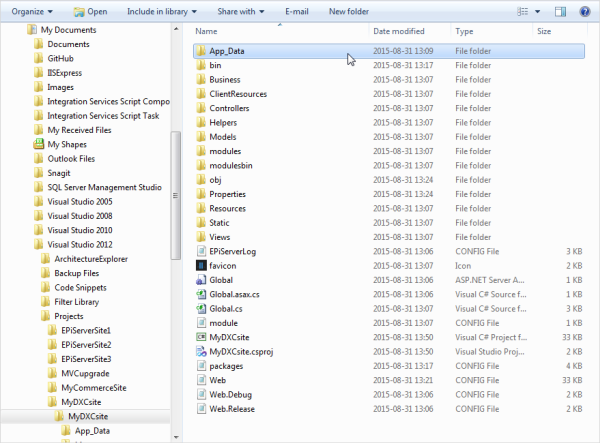
Task: Select the favicon icon file
Action: coord(200,266)
